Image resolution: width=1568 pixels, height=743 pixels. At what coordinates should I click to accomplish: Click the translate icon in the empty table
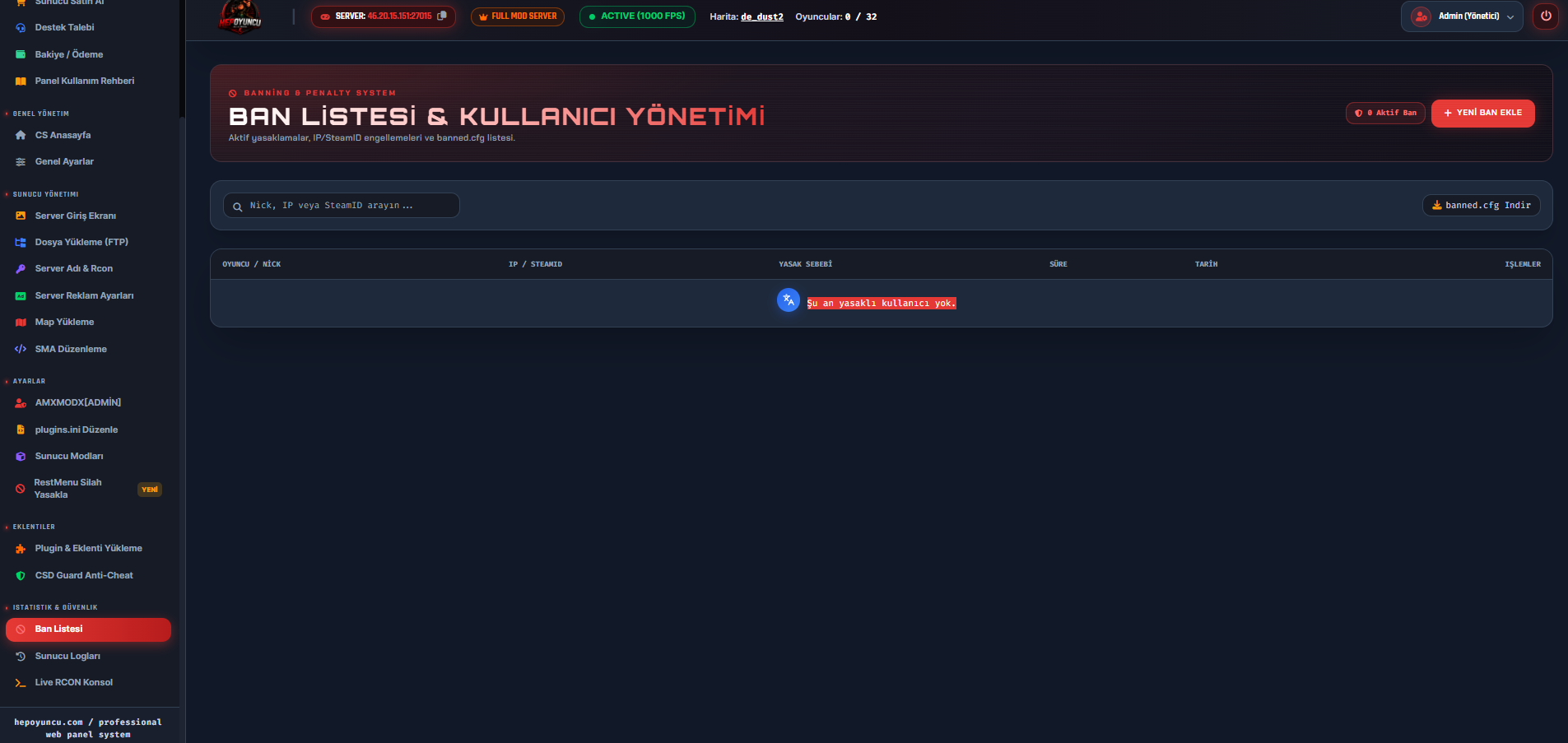[789, 300]
